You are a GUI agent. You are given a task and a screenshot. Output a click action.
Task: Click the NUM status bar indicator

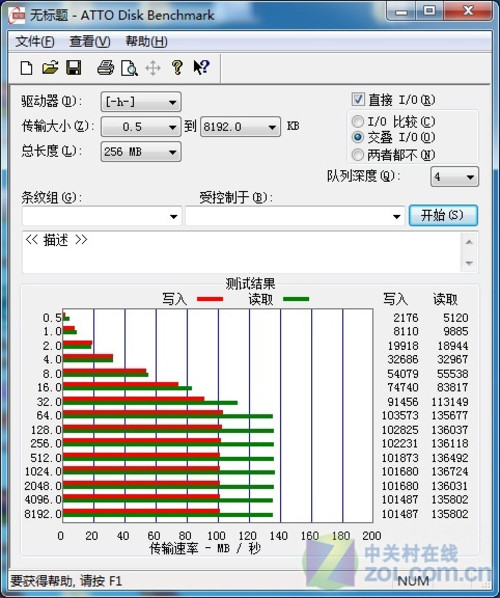tap(413, 581)
